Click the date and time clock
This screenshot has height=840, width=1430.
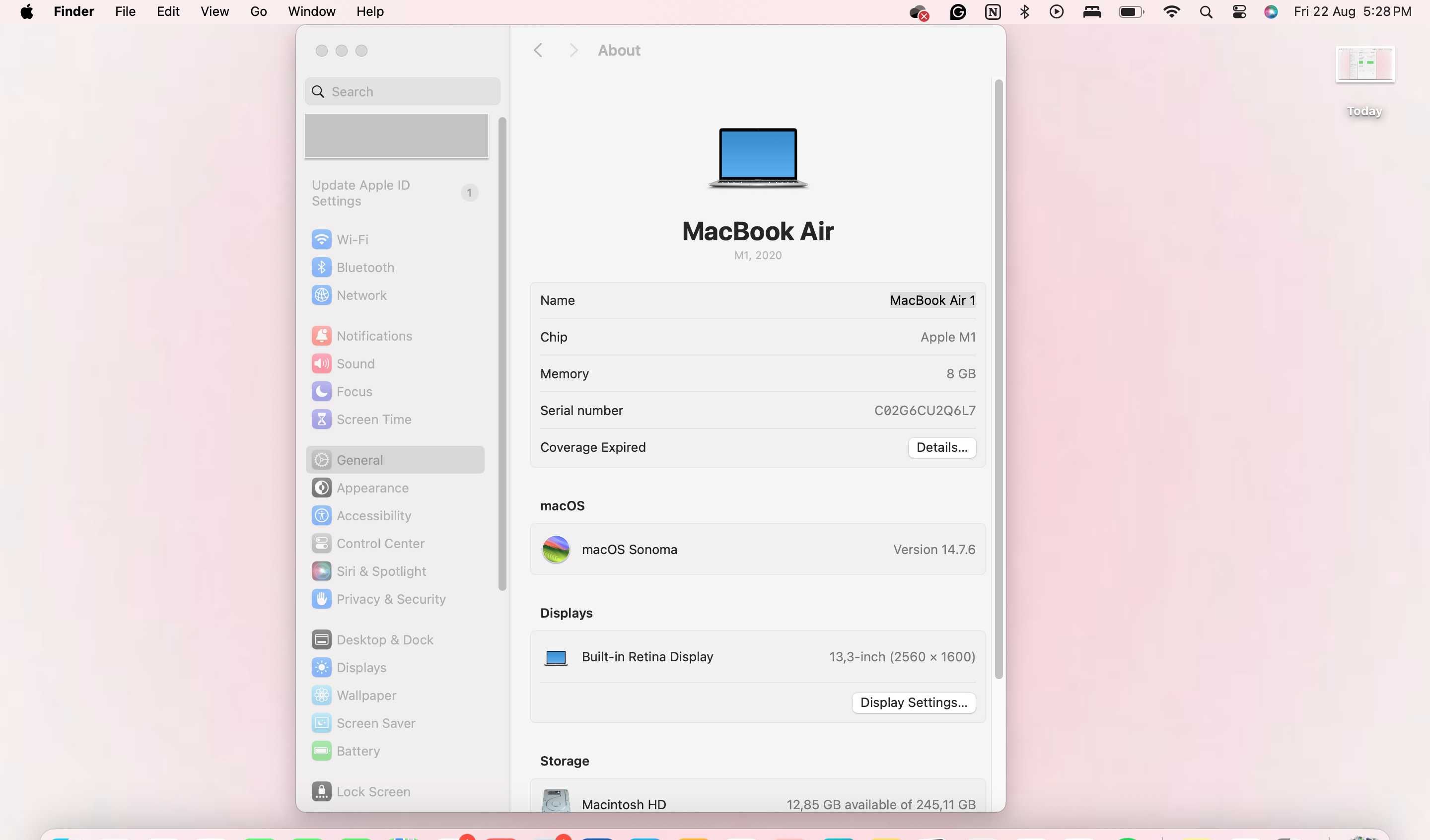point(1352,11)
